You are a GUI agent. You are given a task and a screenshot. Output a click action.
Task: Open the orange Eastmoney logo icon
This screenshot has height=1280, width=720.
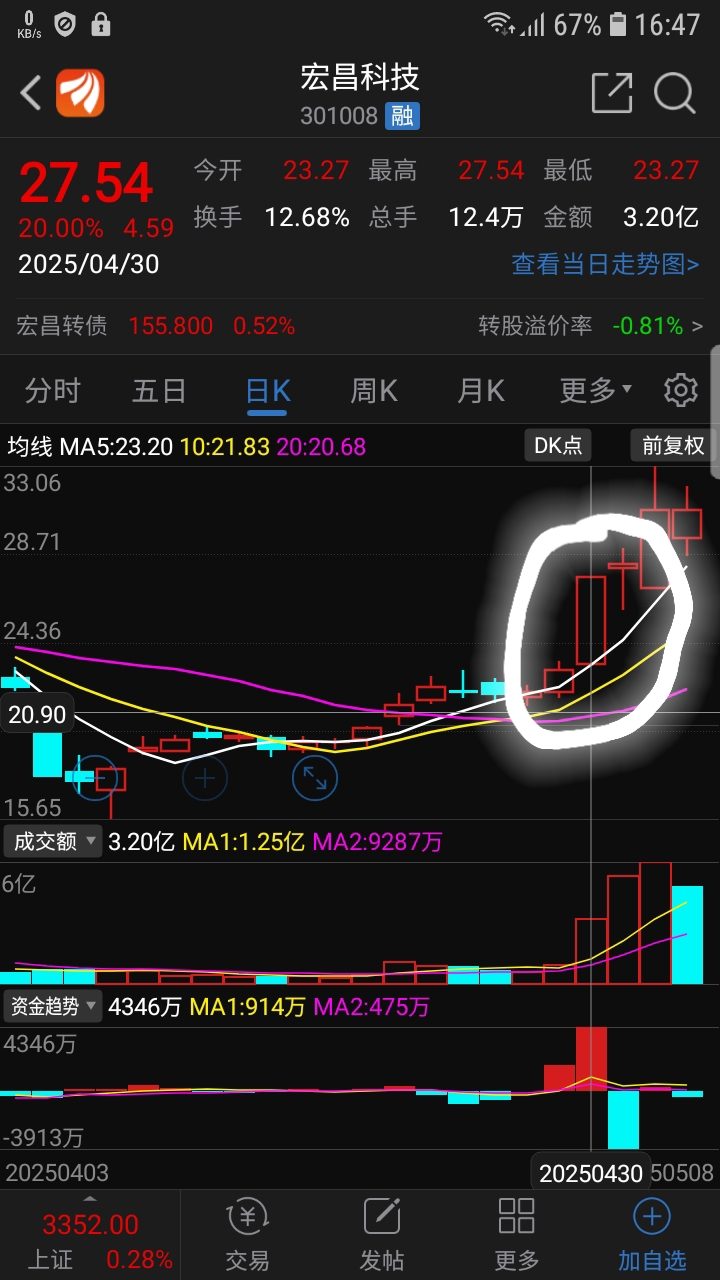[x=80, y=93]
